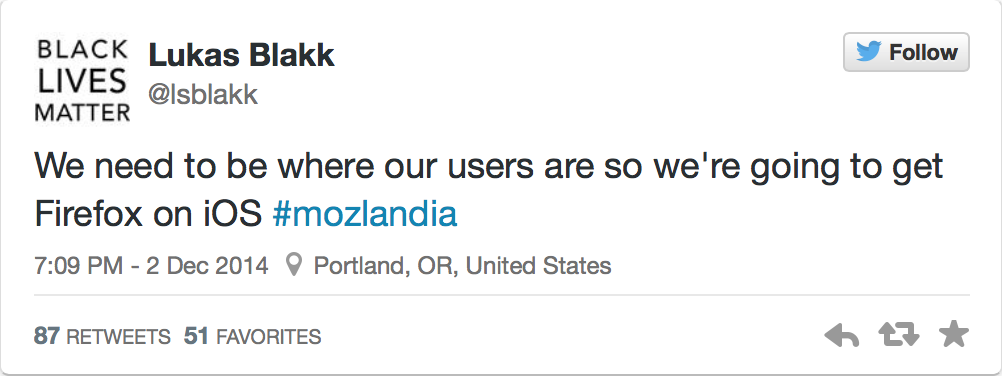
Task: Click the "RETWEETS" label next to 87
Action: click(x=119, y=336)
